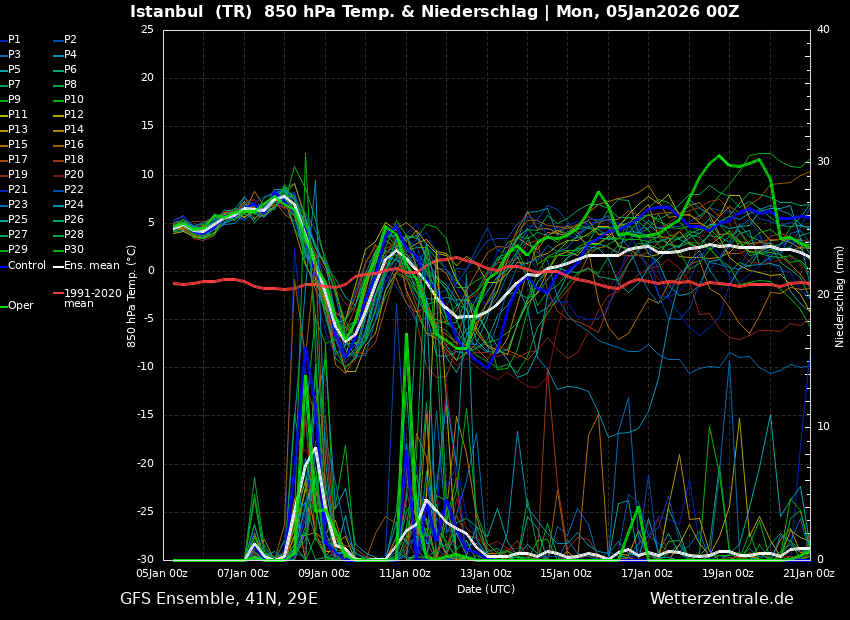Click the 09Jan 00z date label
The image size is (850, 620).
point(325,574)
